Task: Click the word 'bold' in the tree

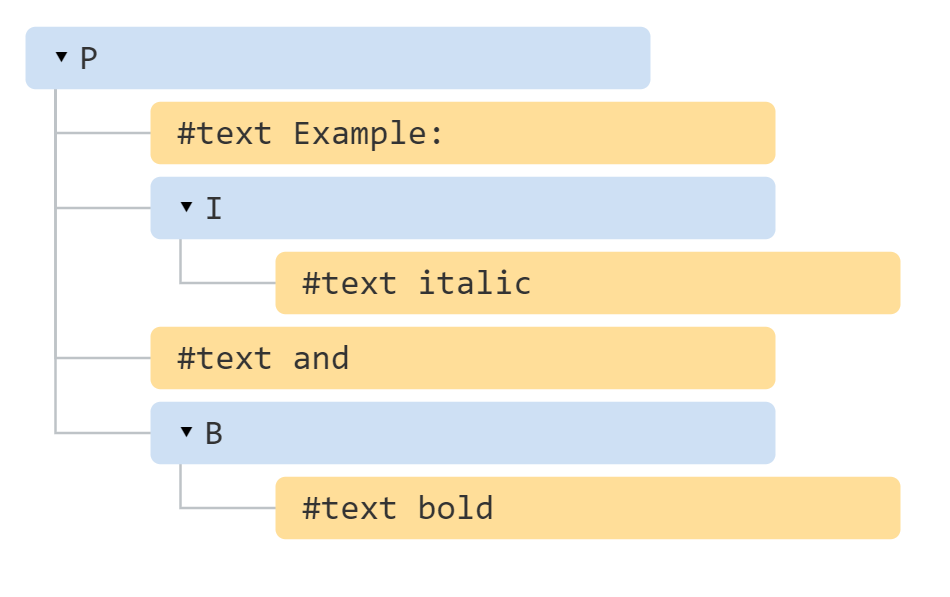Action: click(456, 508)
